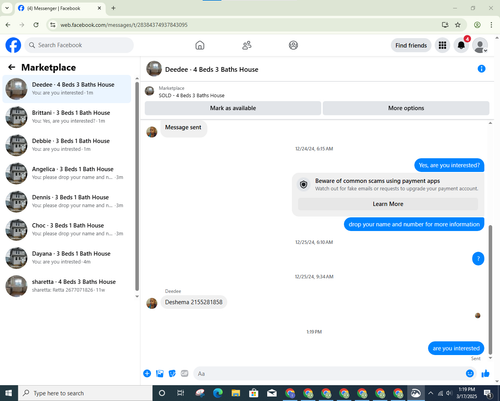Open the Menu grid icon
This screenshot has height=401, width=500.
[442, 45]
